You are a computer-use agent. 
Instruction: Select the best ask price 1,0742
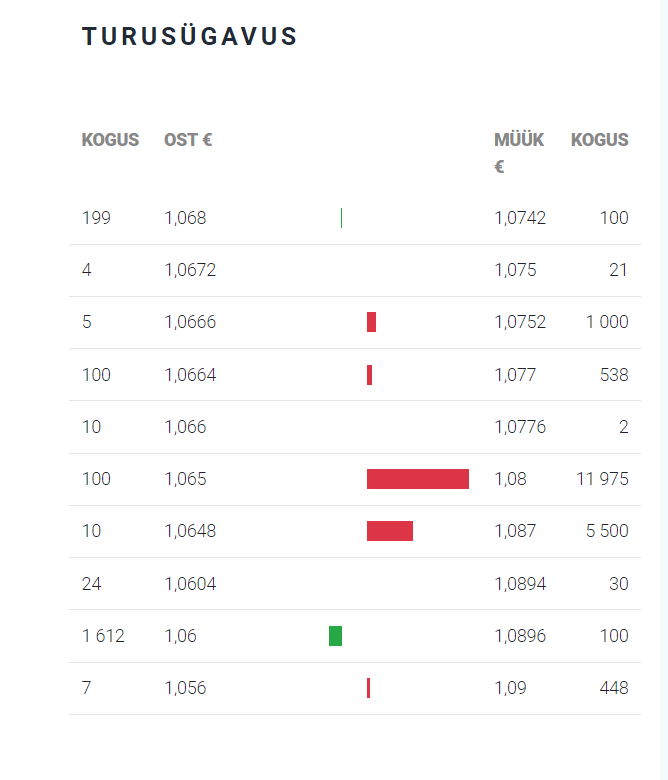tap(520, 218)
